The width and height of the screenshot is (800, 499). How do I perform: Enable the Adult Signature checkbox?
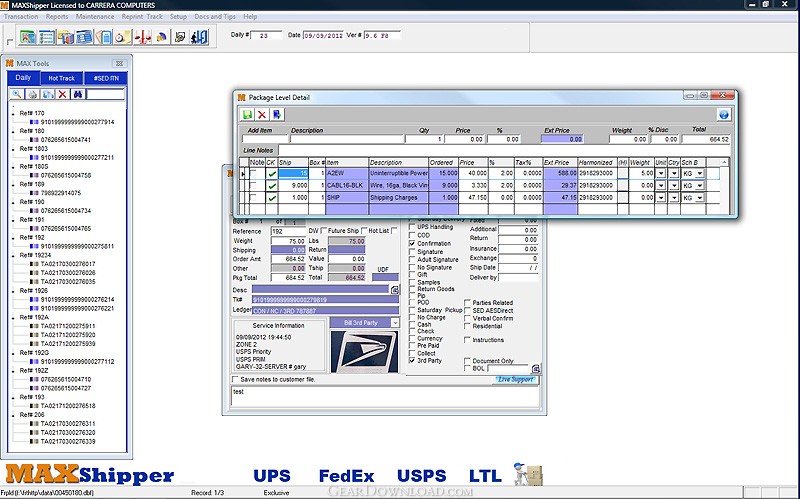pyautogui.click(x=412, y=259)
